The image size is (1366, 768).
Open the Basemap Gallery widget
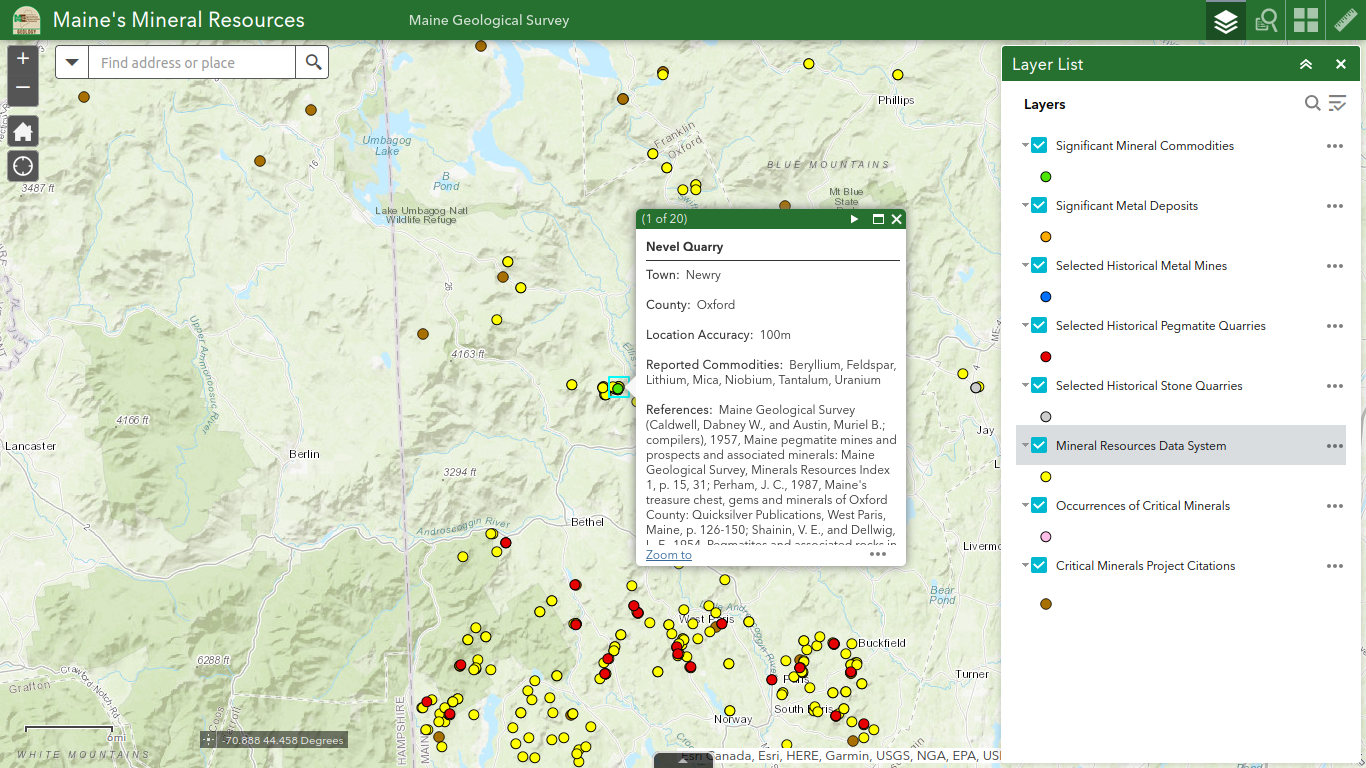1306,20
